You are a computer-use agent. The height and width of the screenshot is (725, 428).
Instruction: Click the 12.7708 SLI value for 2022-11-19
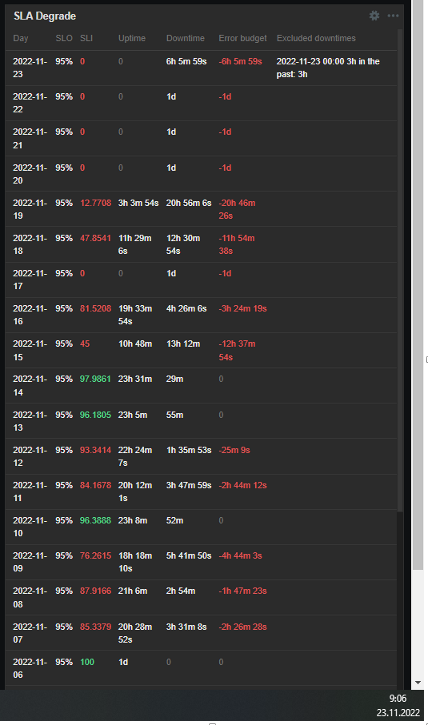(x=96, y=203)
